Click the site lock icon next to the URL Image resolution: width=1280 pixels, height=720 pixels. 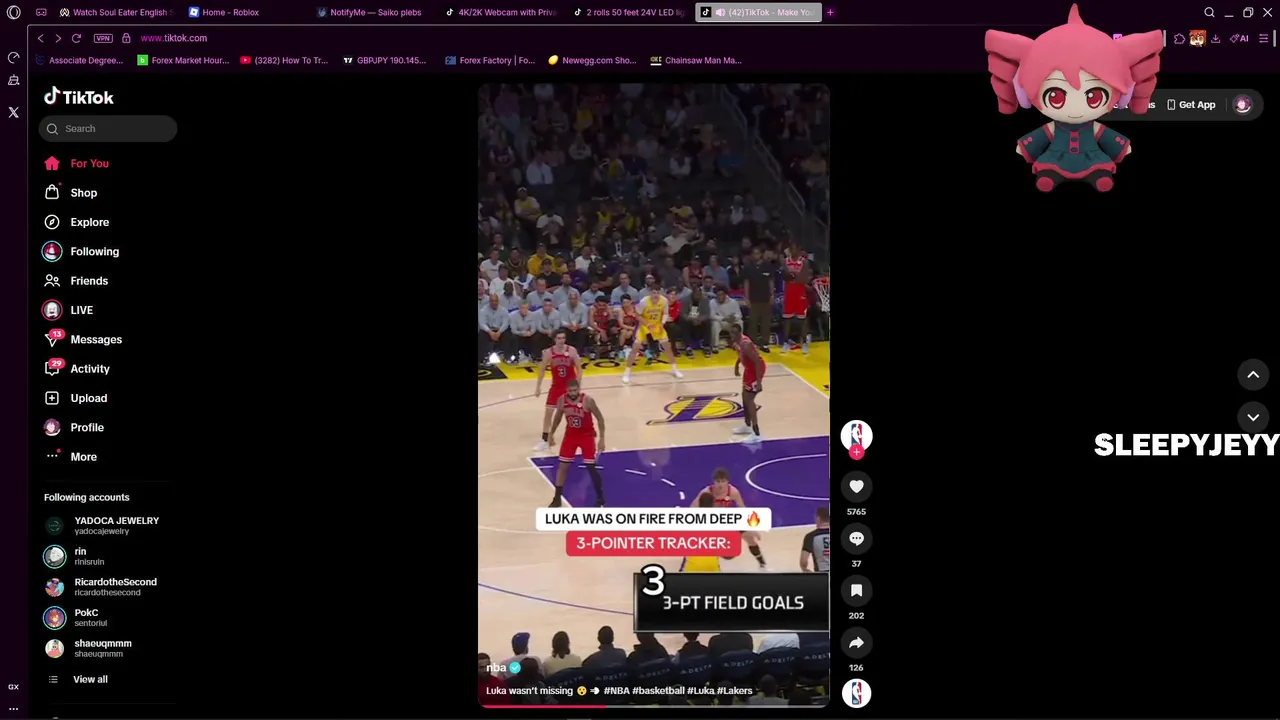tap(126, 38)
